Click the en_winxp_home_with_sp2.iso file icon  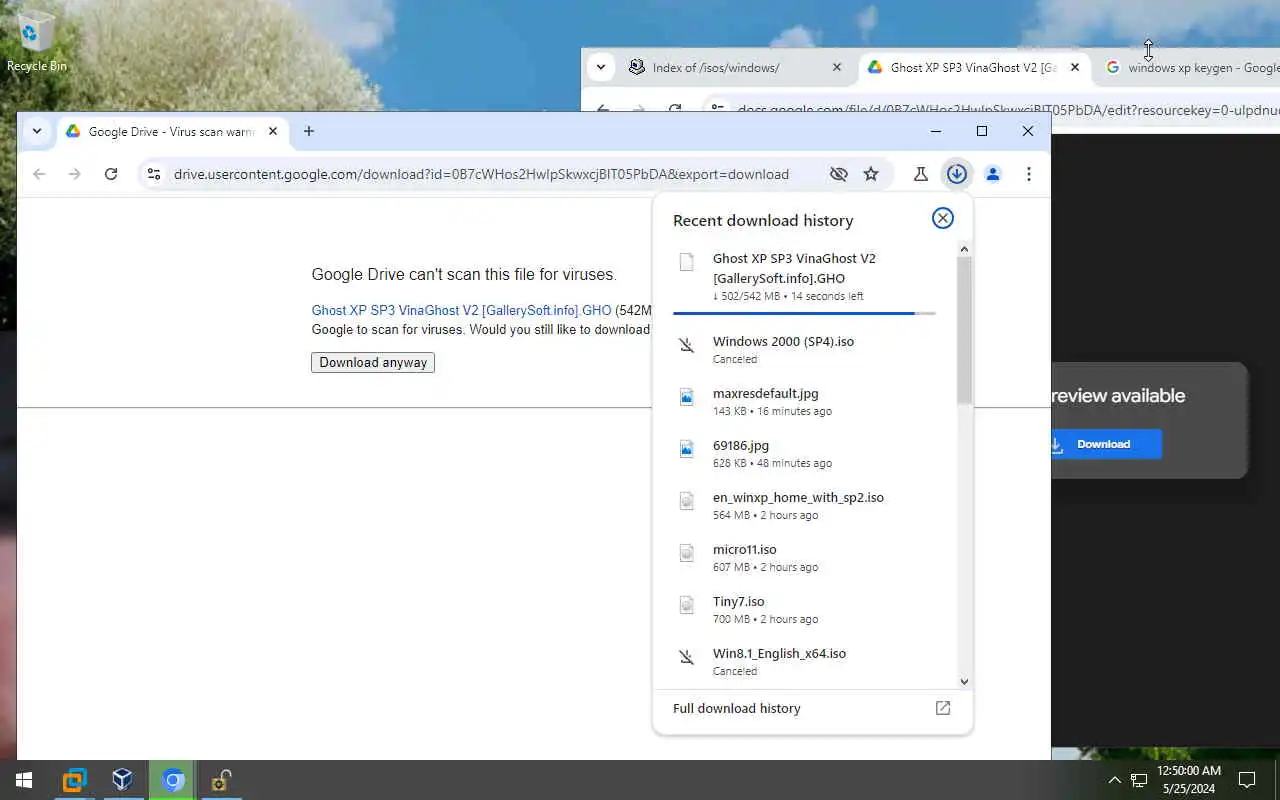click(687, 501)
